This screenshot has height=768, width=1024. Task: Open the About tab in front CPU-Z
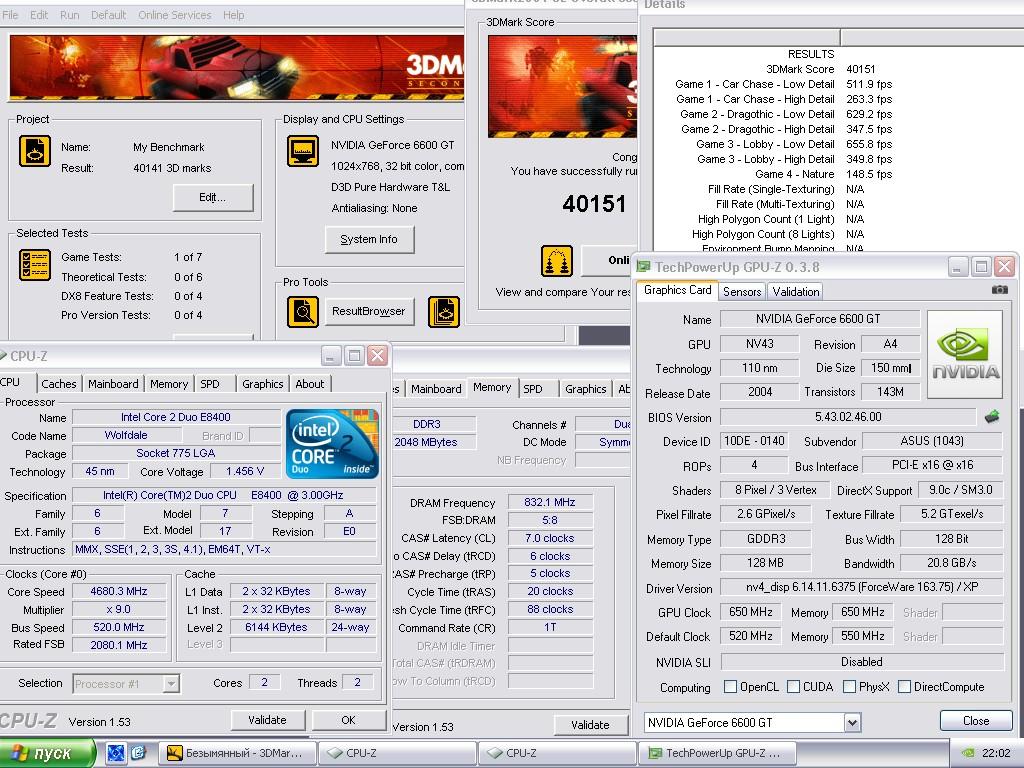pos(310,384)
